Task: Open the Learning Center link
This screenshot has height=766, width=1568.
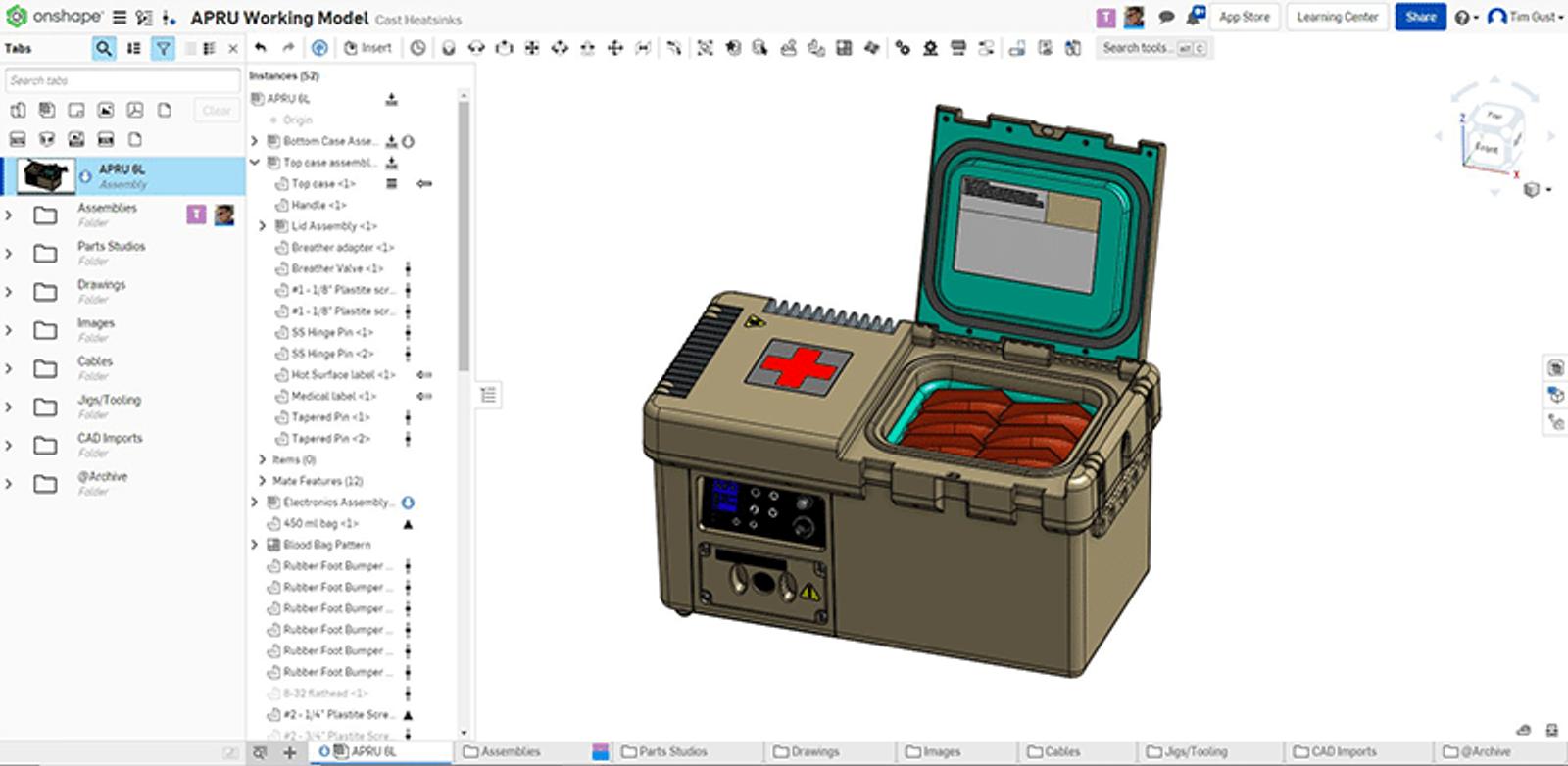Action: [1337, 17]
